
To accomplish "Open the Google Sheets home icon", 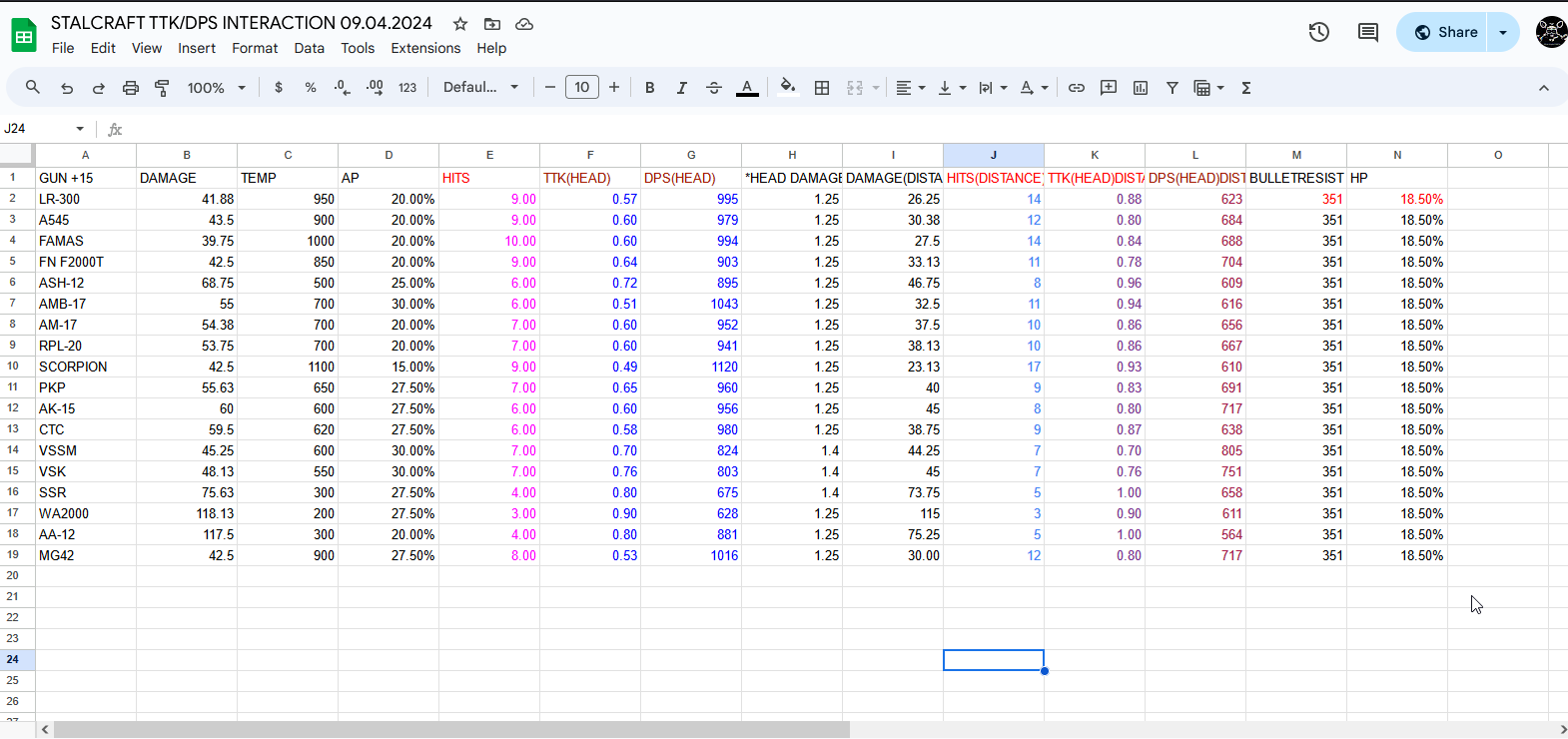I will click(23, 36).
